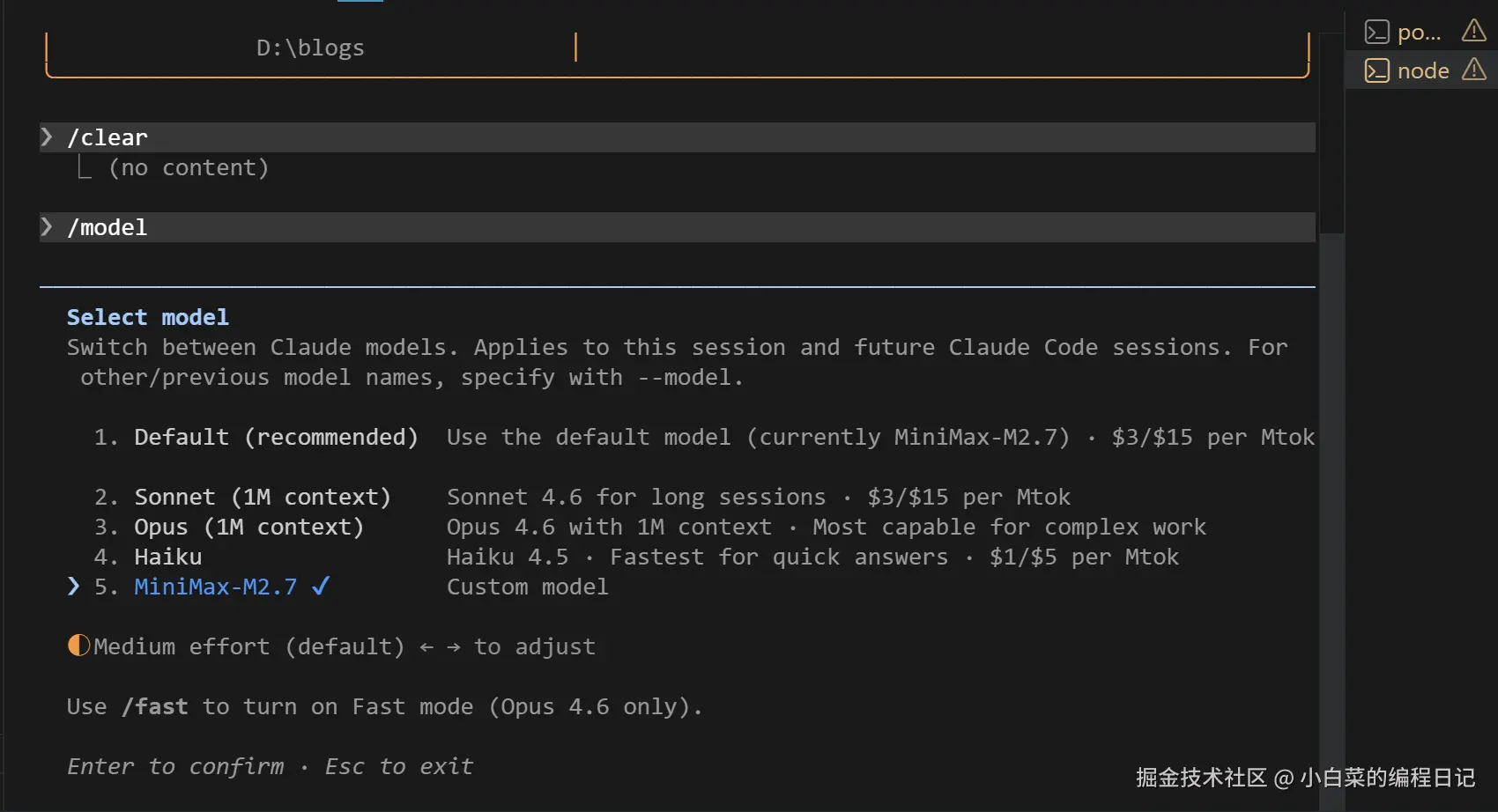Click the MiniMax-M2.7 custom model entry
1498x812 pixels.
(x=215, y=587)
